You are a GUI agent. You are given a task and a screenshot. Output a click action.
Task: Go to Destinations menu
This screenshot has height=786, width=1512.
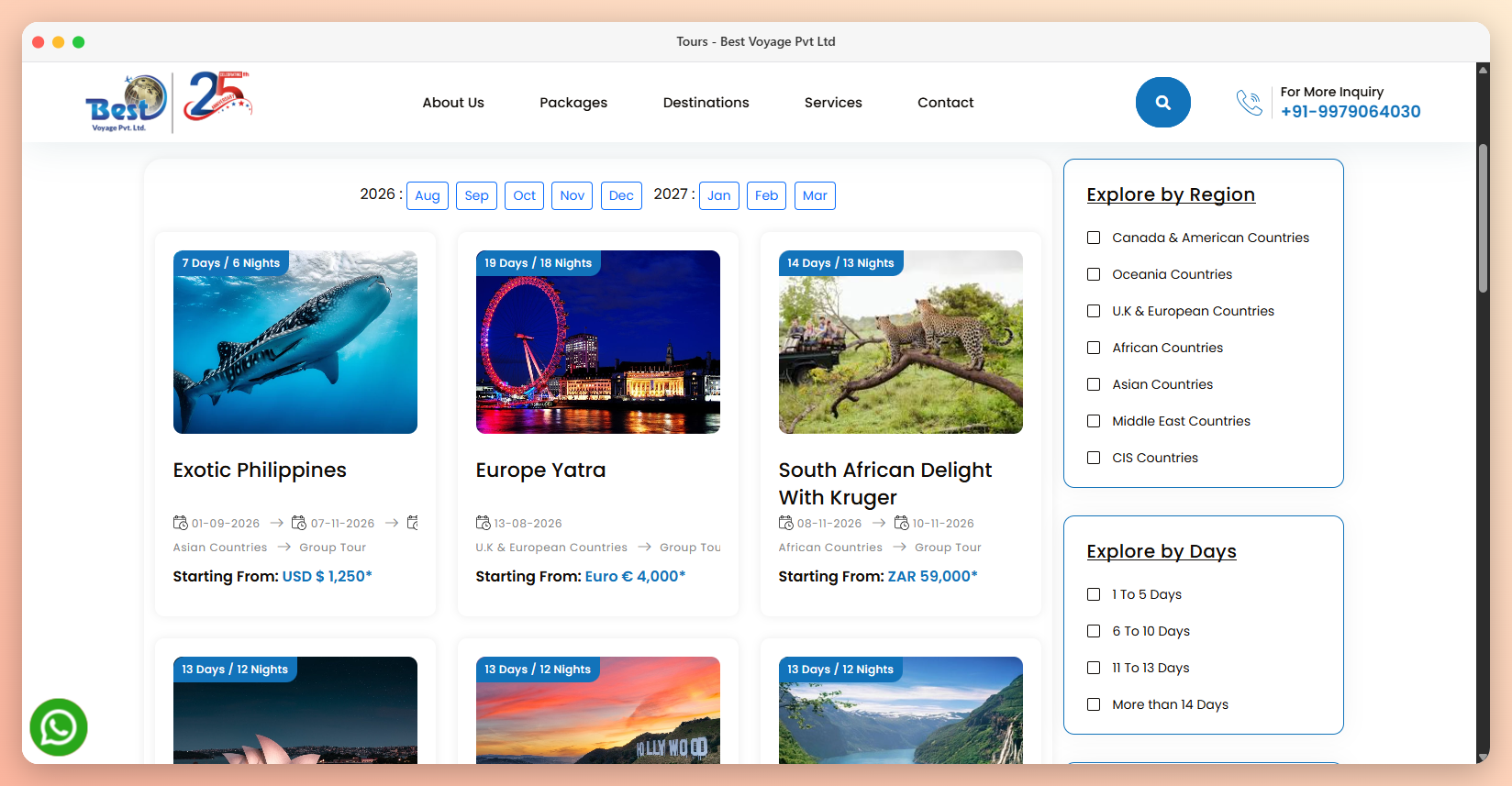coord(706,103)
